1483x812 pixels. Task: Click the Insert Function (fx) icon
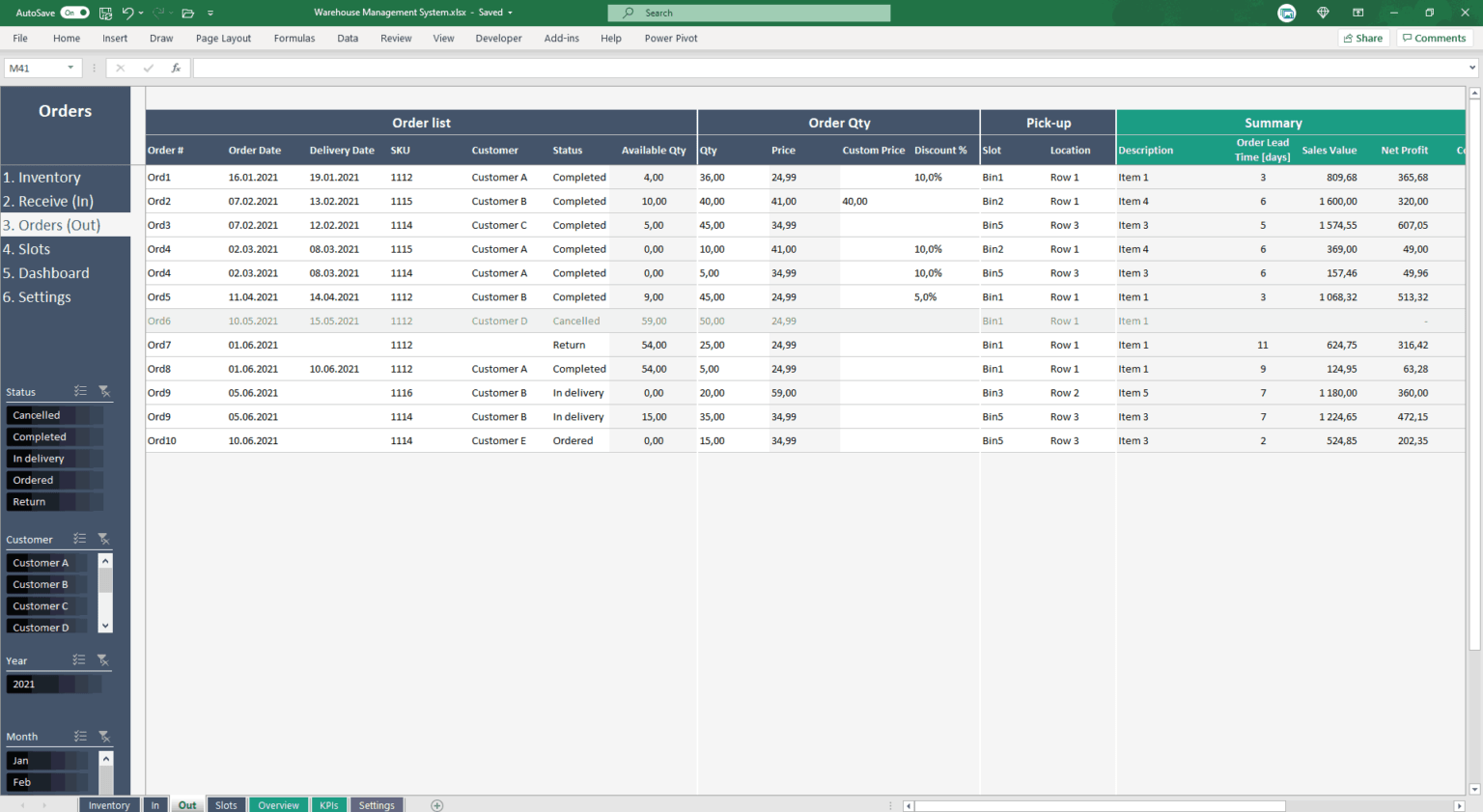point(175,68)
